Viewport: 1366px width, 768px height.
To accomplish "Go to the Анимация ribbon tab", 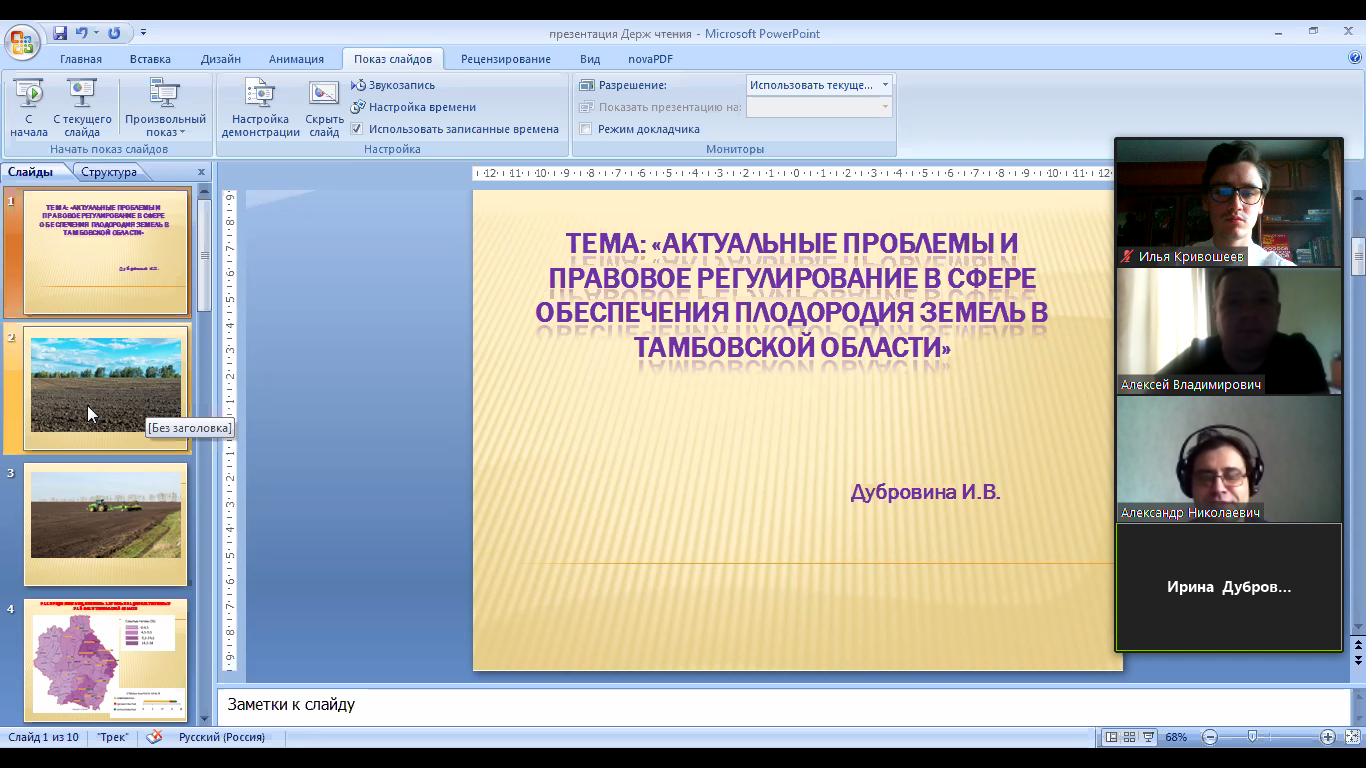I will tap(296, 59).
